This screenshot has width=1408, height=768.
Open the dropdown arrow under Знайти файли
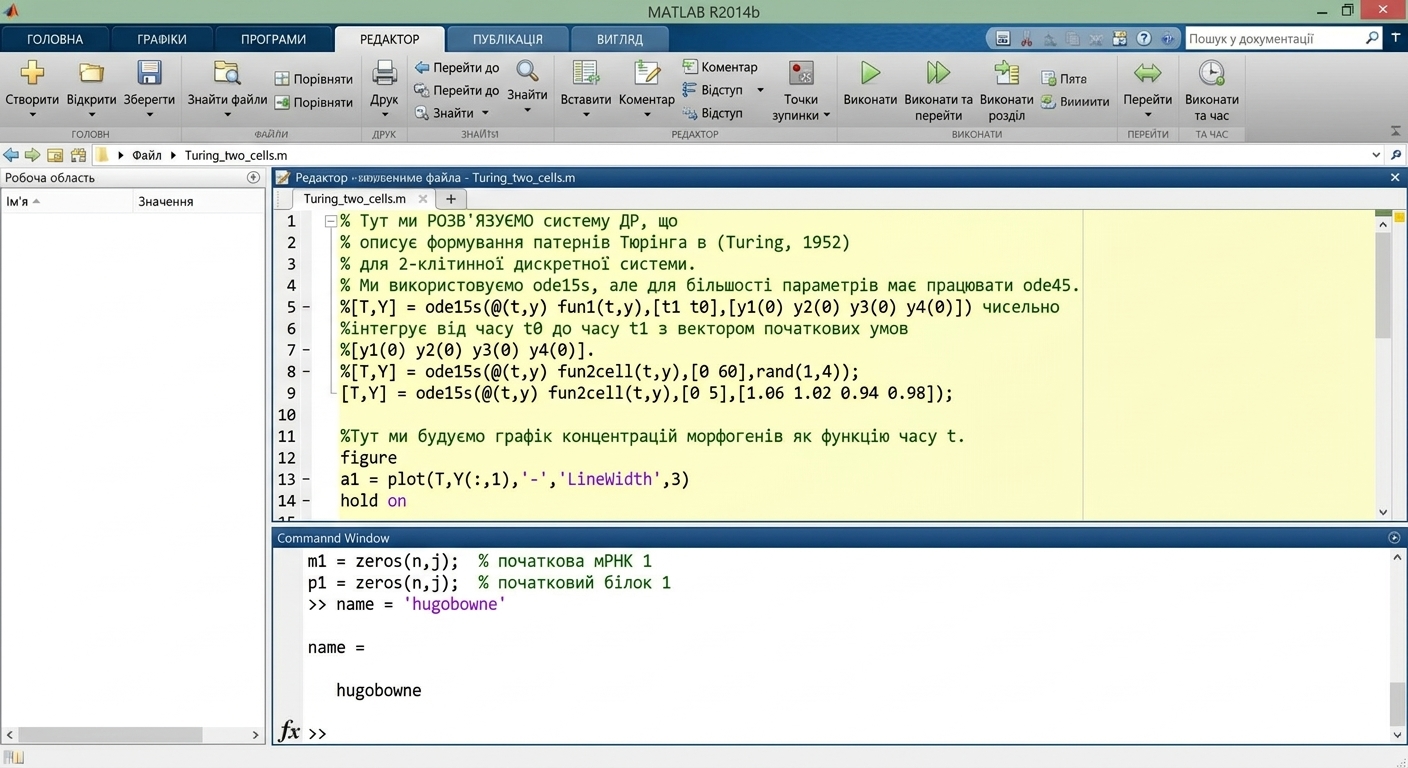[227, 114]
